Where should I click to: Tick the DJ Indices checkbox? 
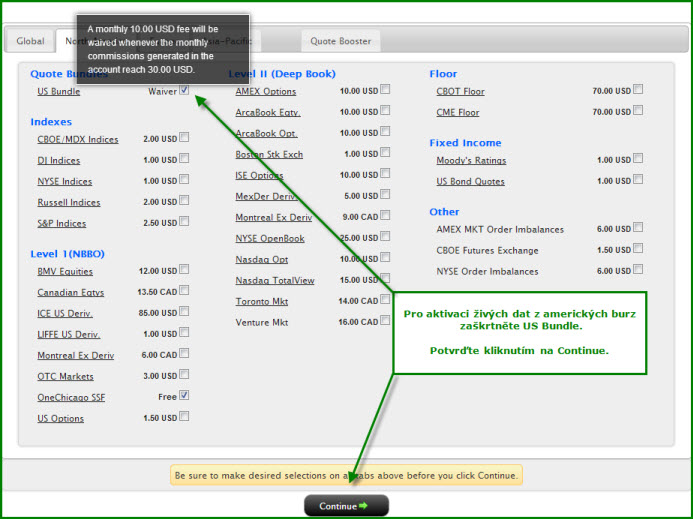pyautogui.click(x=184, y=158)
